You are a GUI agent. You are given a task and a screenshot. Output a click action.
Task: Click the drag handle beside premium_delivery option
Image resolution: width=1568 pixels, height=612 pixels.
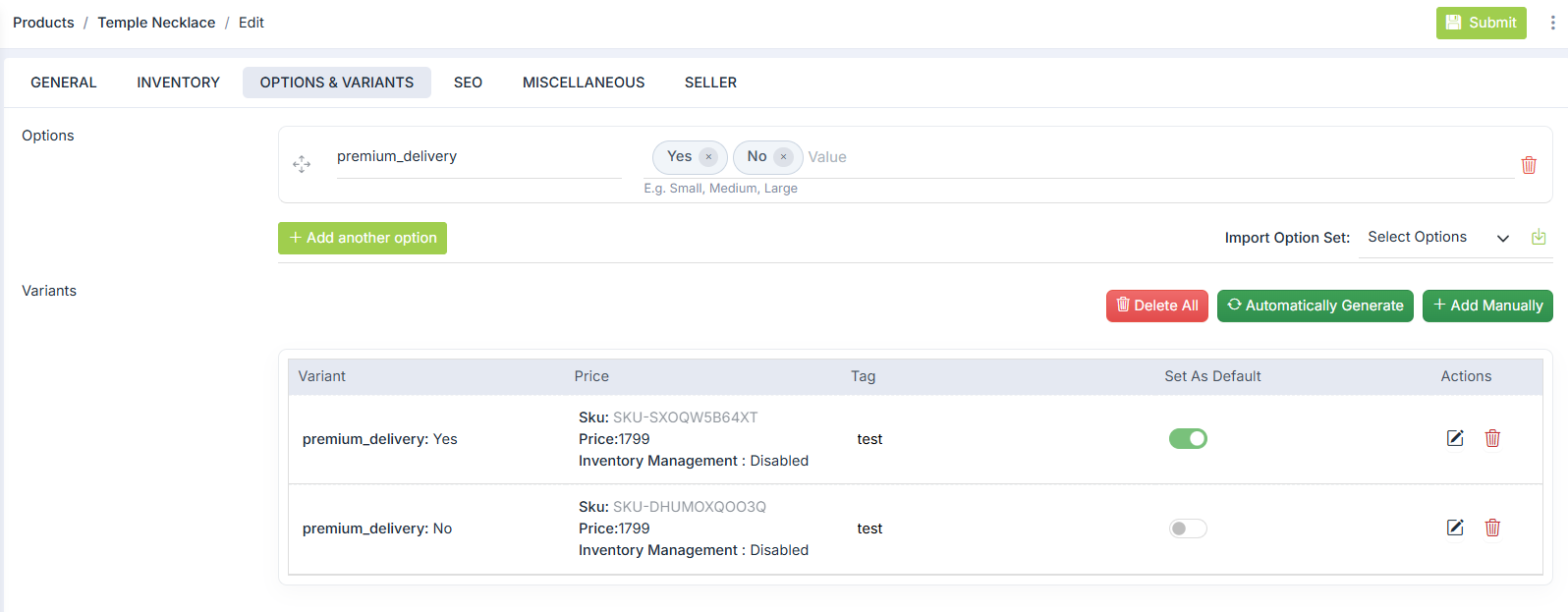(302, 164)
